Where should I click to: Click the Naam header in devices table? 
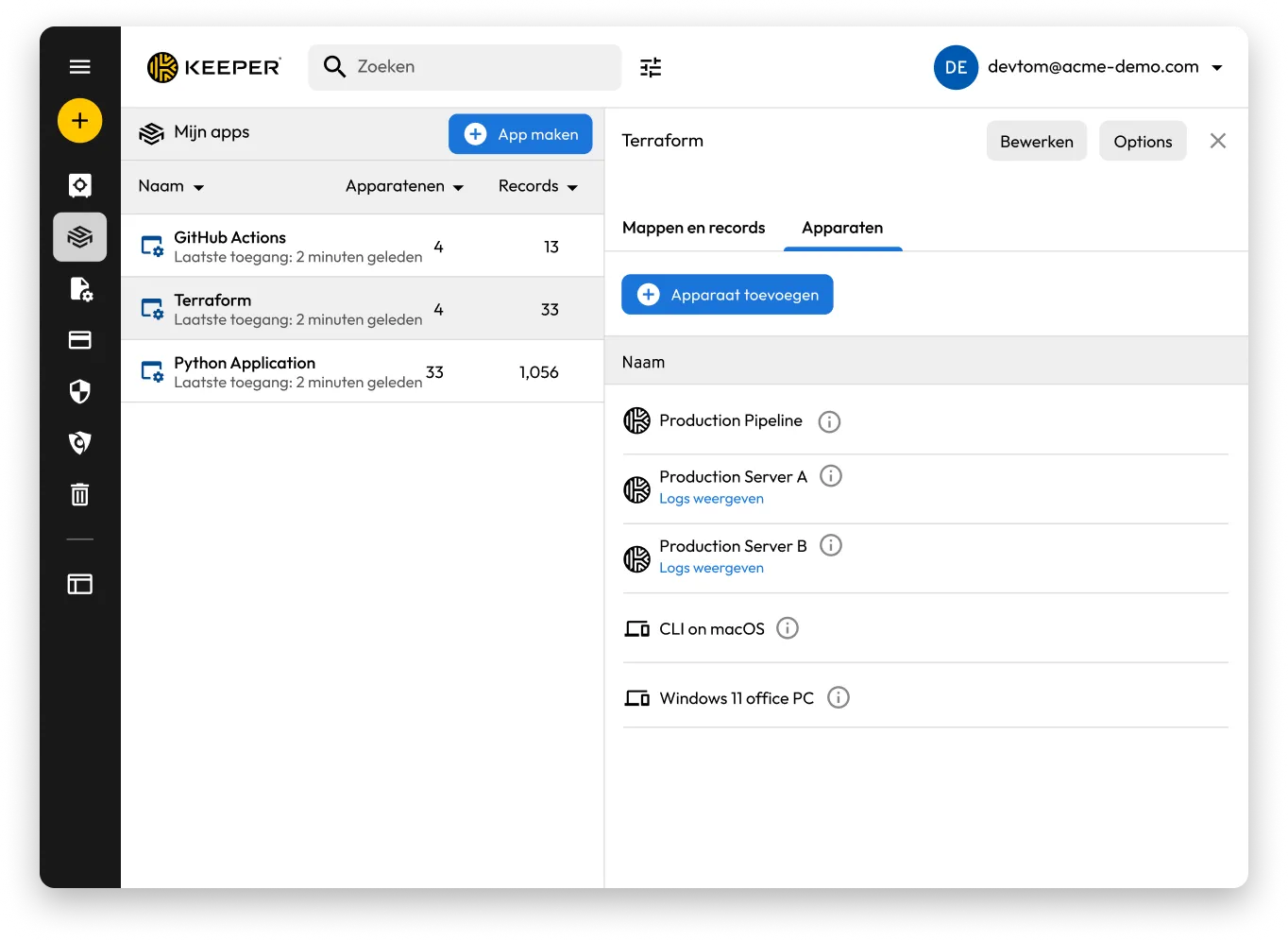(x=643, y=362)
